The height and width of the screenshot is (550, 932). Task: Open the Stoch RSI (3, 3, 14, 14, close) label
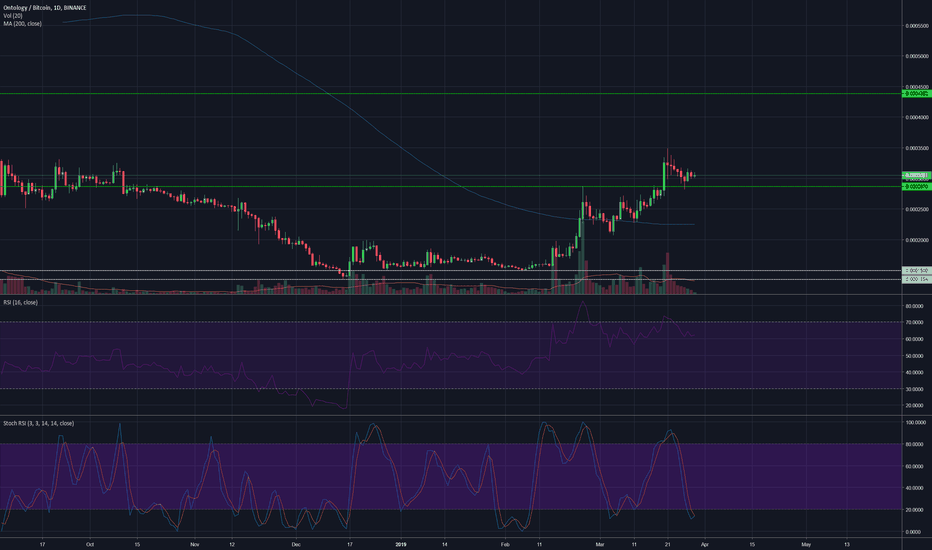(39, 423)
